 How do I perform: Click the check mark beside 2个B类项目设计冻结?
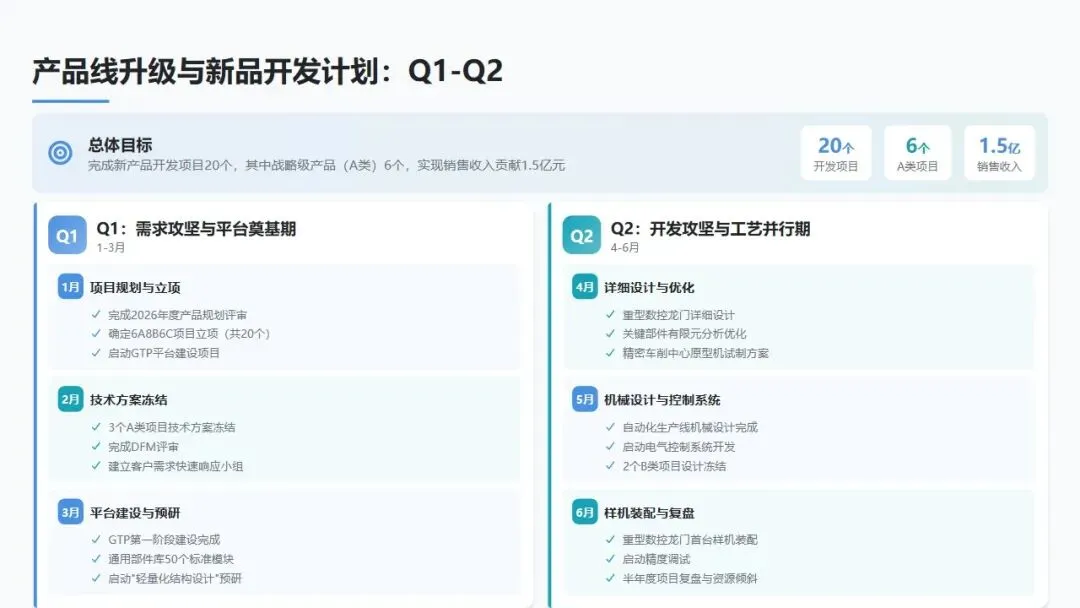[x=610, y=465]
